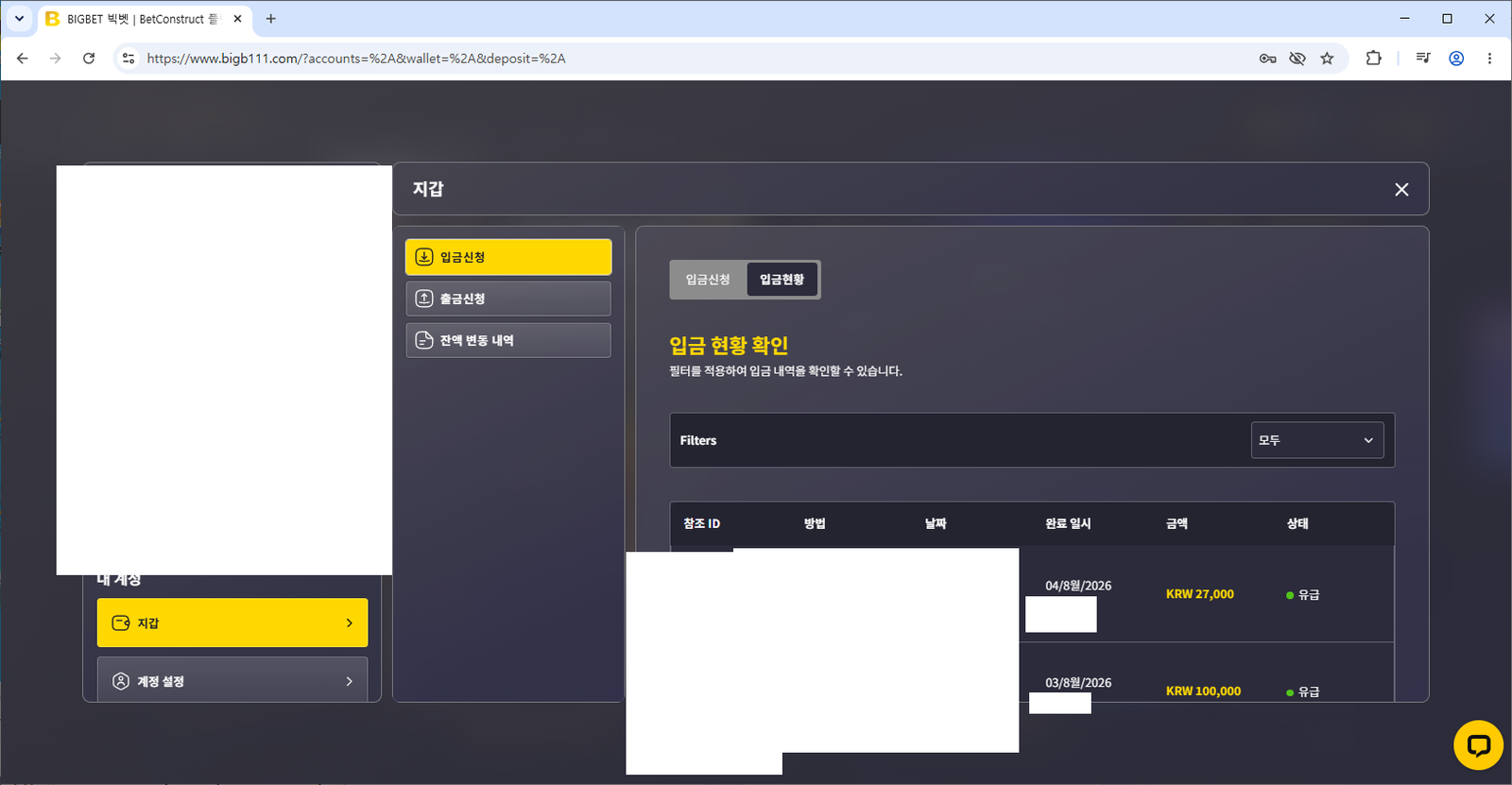Image resolution: width=1512 pixels, height=785 pixels.
Task: Click the chevron on the 계정 설정 row
Action: tap(349, 681)
